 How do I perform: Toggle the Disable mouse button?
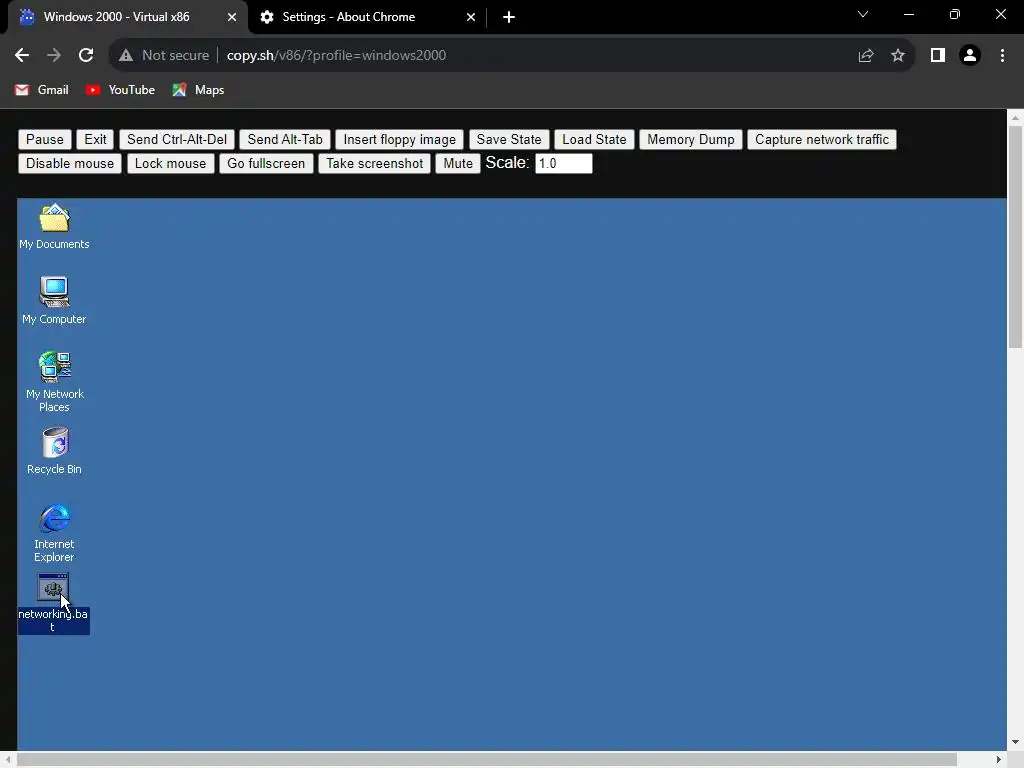click(70, 164)
